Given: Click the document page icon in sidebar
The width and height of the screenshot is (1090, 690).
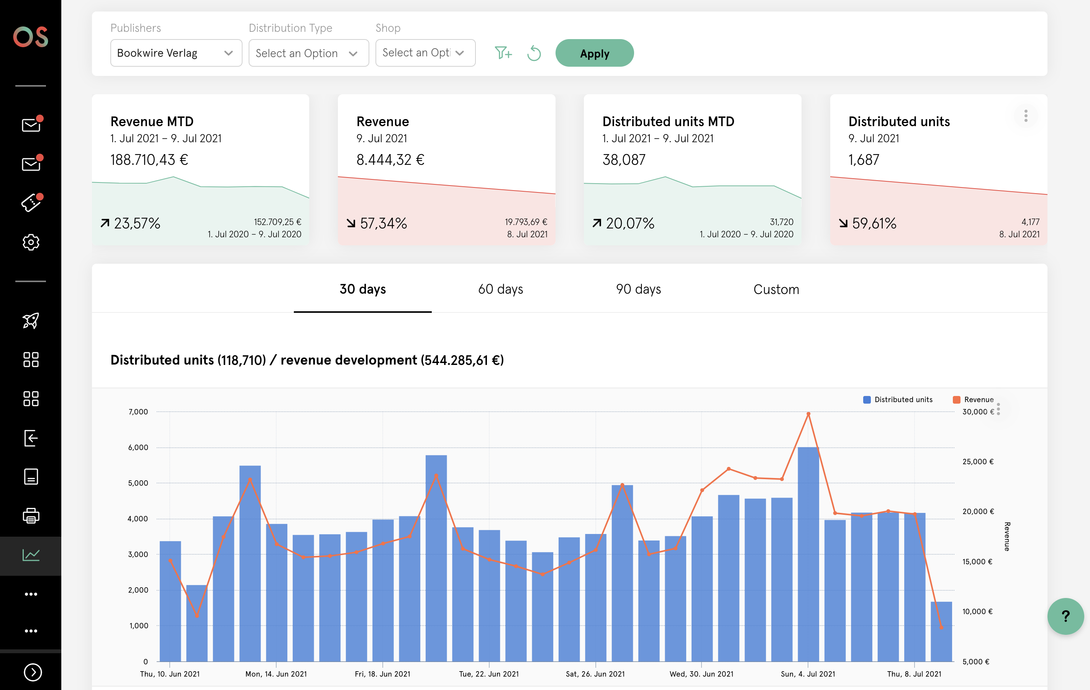Looking at the screenshot, I should [31, 477].
